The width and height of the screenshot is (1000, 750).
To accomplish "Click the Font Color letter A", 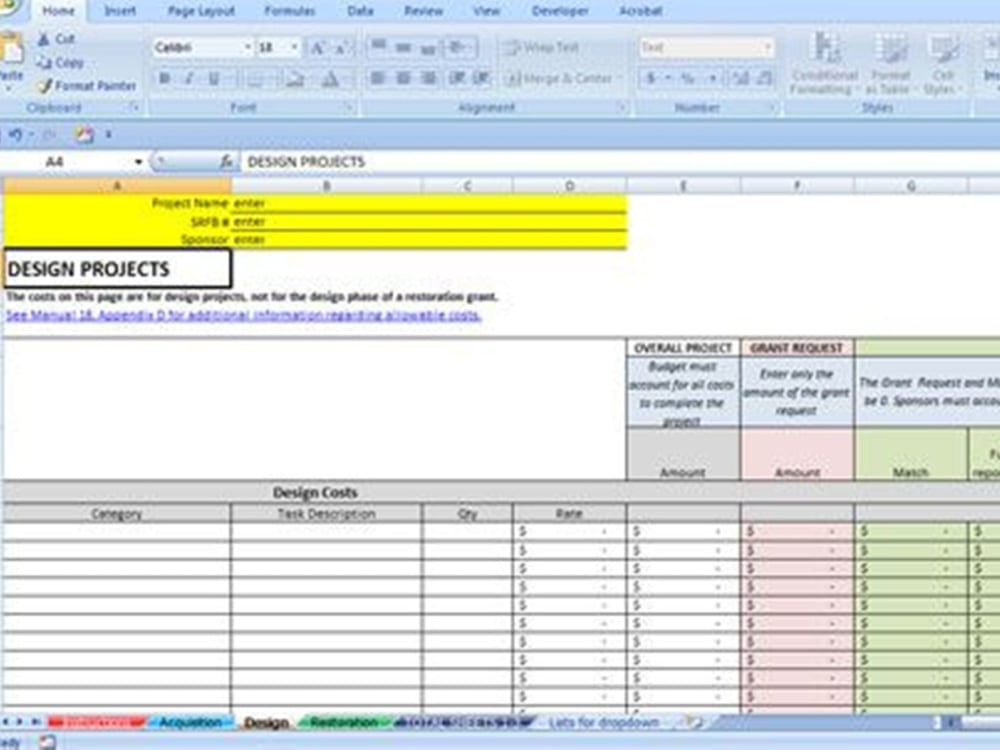I will point(330,78).
